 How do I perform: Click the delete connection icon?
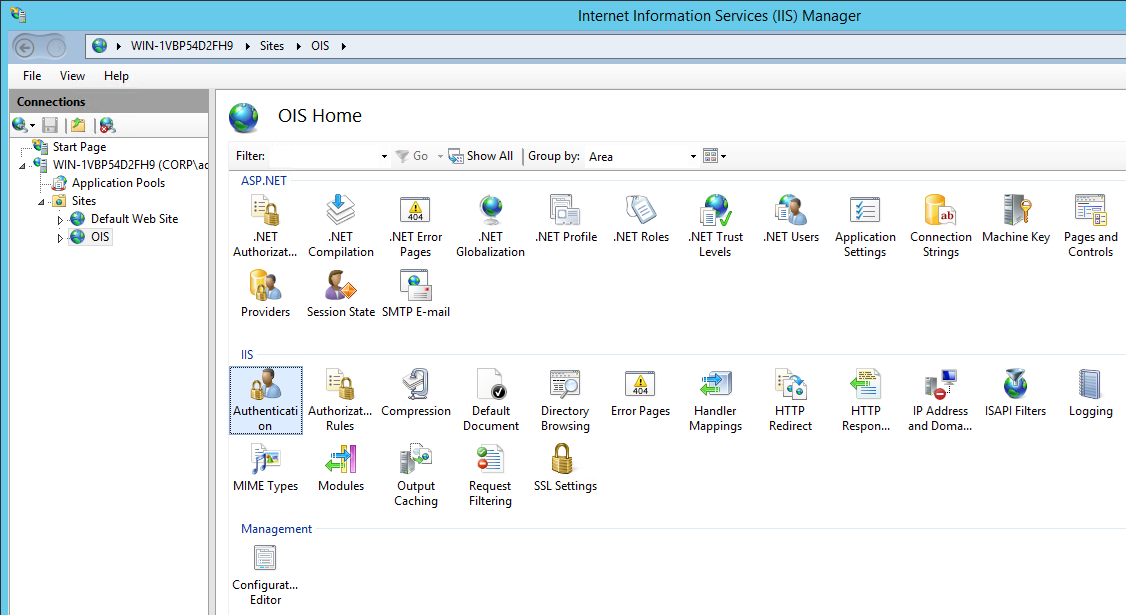(x=107, y=125)
